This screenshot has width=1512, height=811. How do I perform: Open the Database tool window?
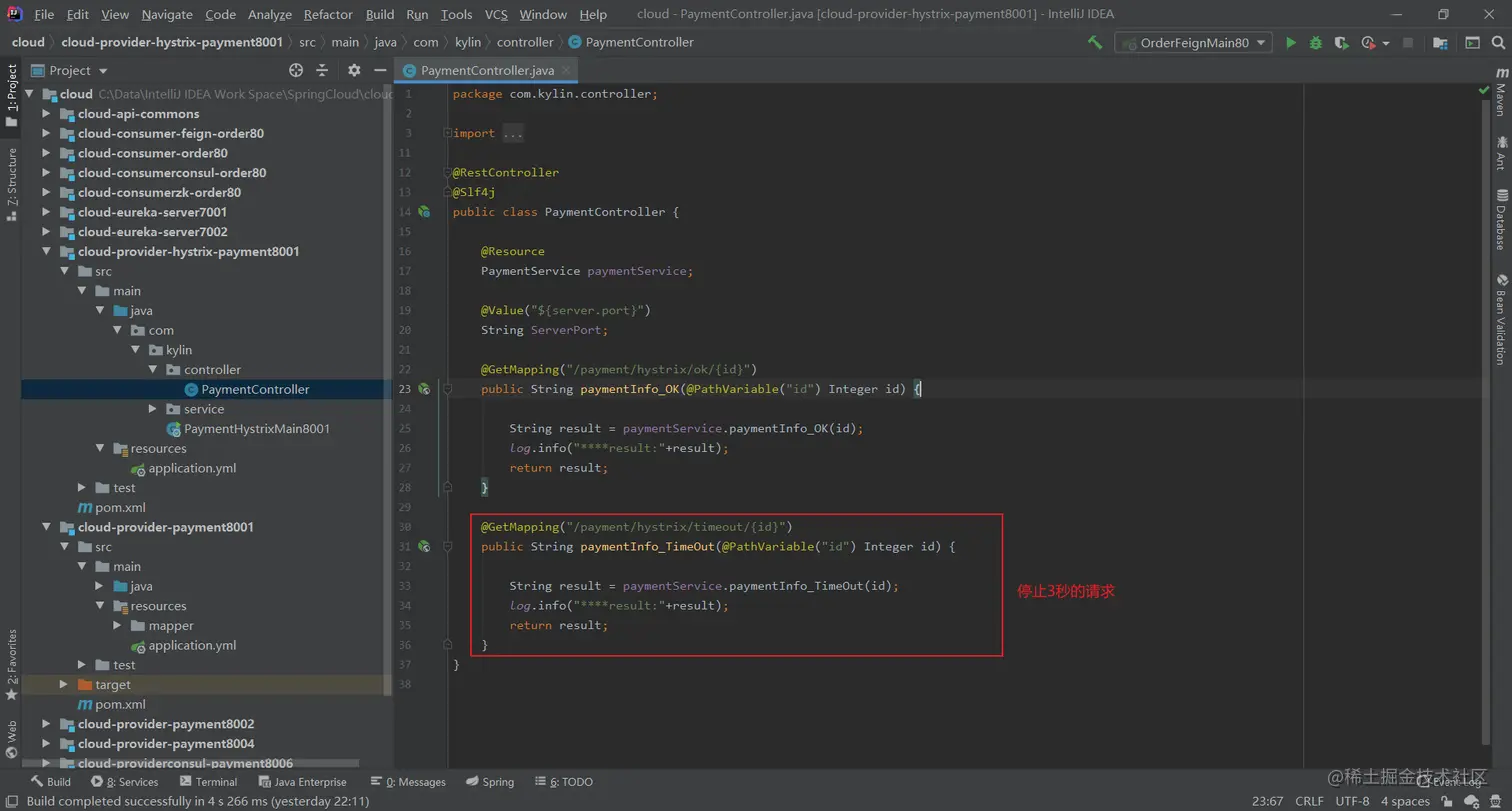[1501, 218]
